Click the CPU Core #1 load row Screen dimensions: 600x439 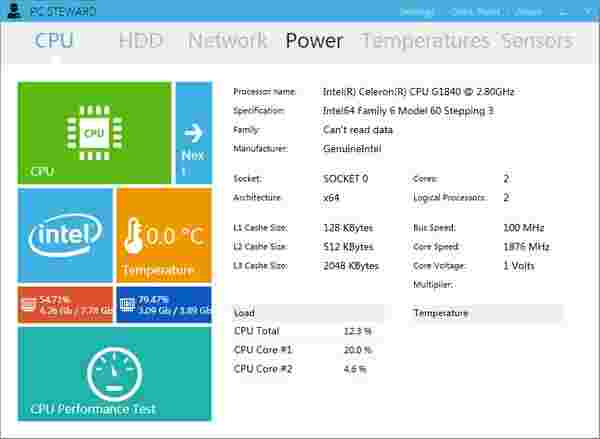[x=303, y=350]
